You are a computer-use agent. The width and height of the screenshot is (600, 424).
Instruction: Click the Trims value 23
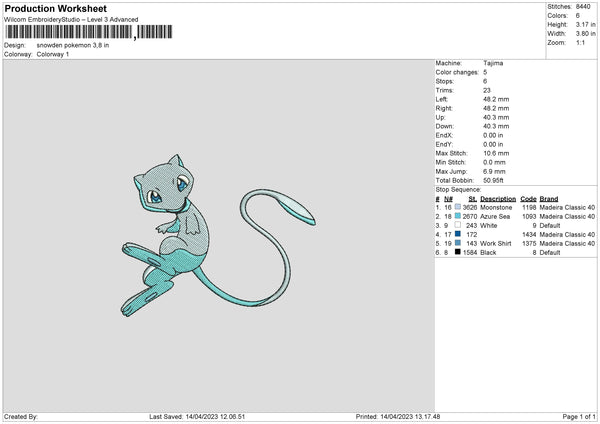click(487, 90)
